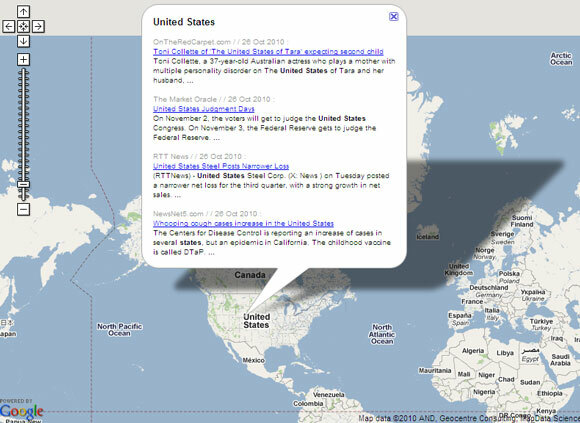The image size is (580, 423).
Task: Click the United Kingdom label on map
Action: [459, 270]
